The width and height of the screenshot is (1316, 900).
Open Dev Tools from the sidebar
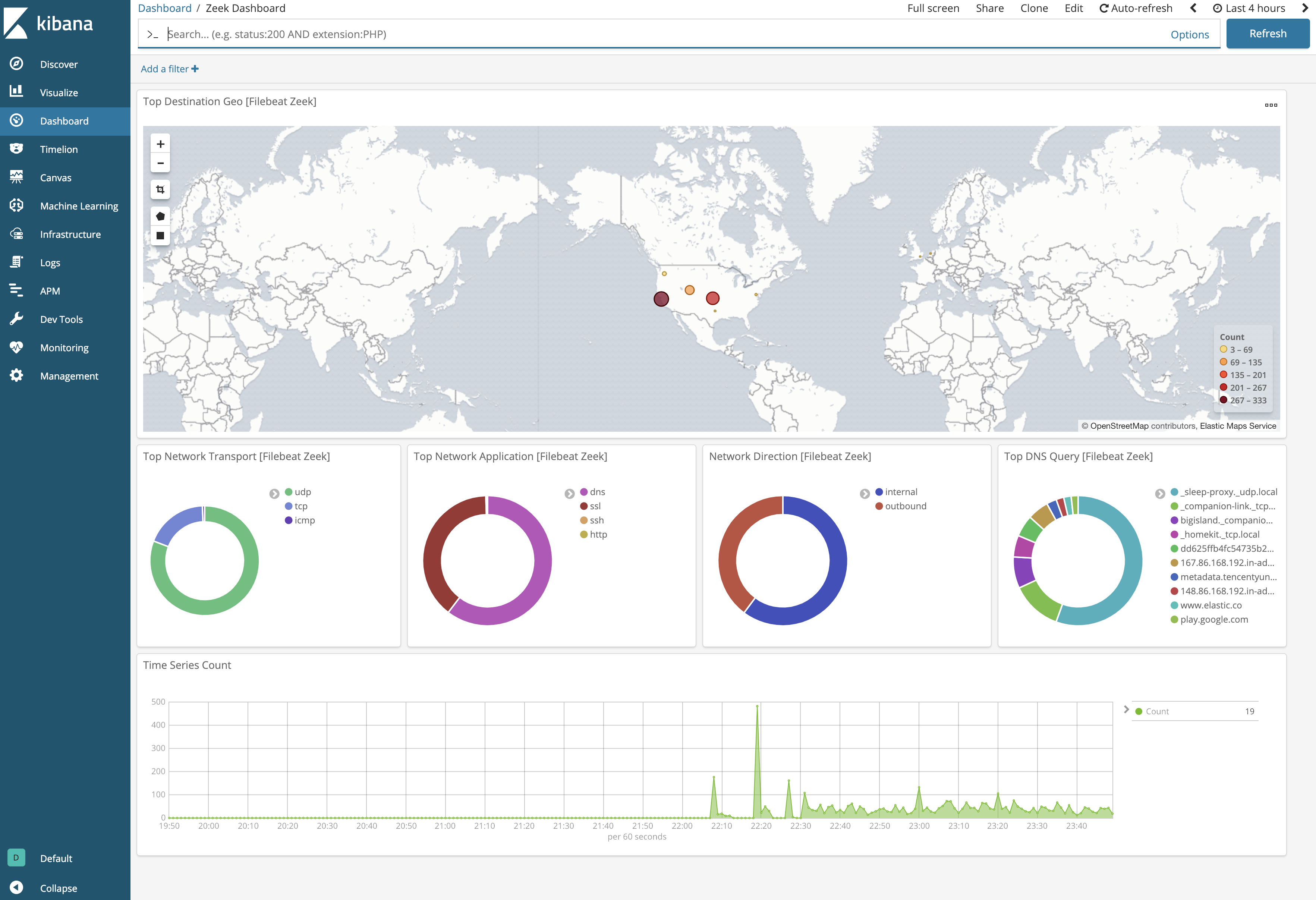pos(61,319)
